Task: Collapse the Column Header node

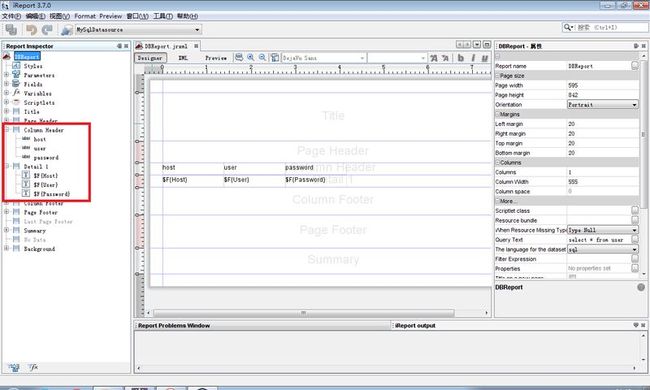Action: click(x=6, y=130)
